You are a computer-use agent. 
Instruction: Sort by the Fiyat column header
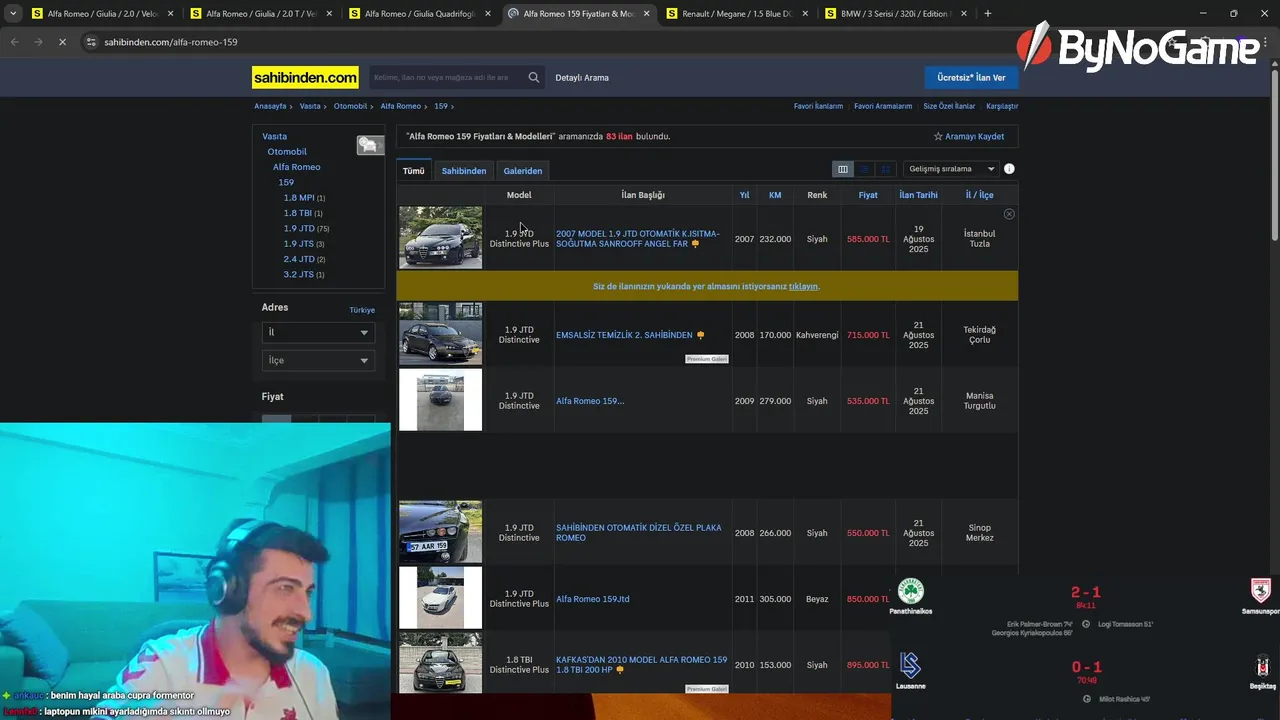[868, 195]
